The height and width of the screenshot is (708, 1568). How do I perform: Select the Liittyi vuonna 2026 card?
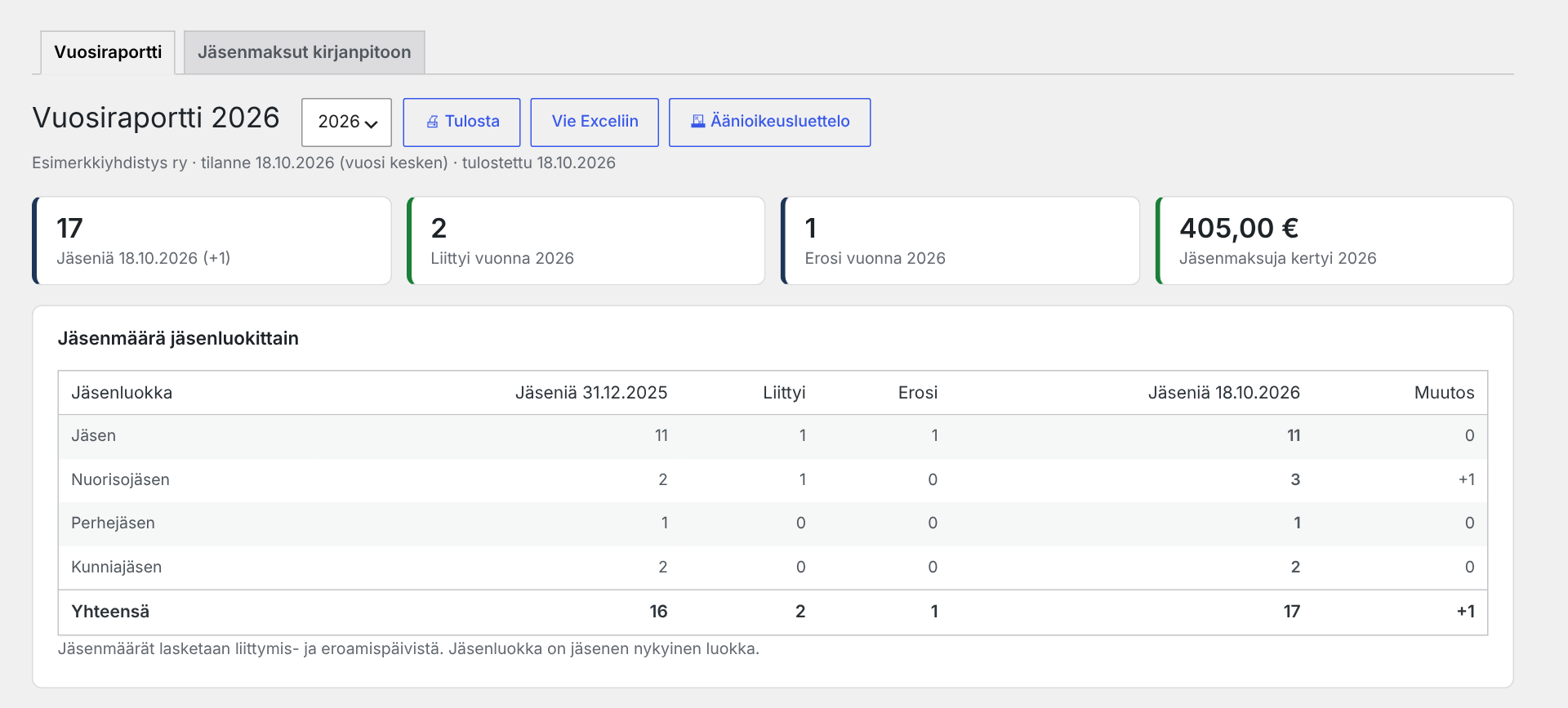[586, 241]
